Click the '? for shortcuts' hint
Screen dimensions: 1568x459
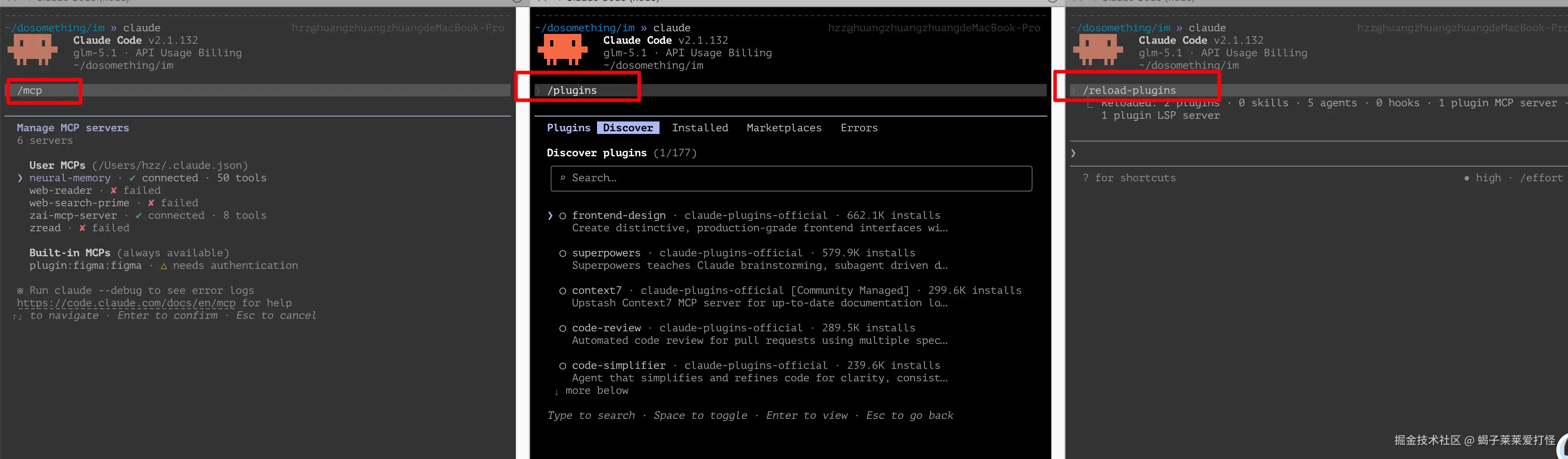(1129, 178)
